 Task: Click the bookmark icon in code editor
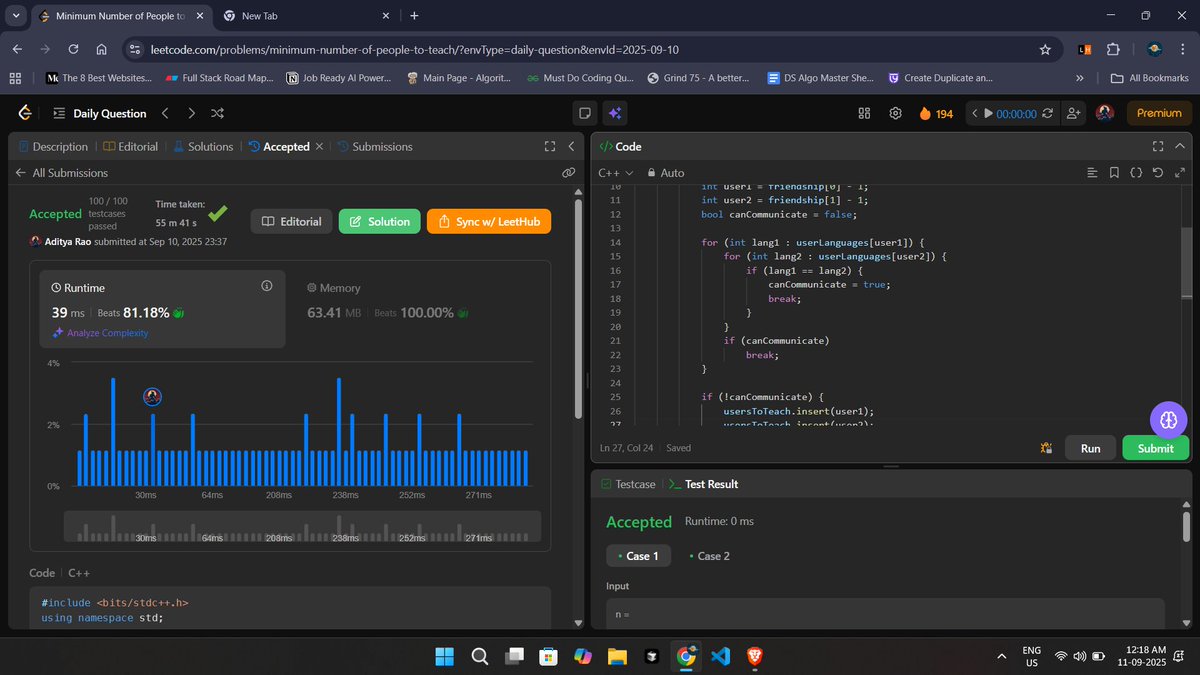[1114, 173]
